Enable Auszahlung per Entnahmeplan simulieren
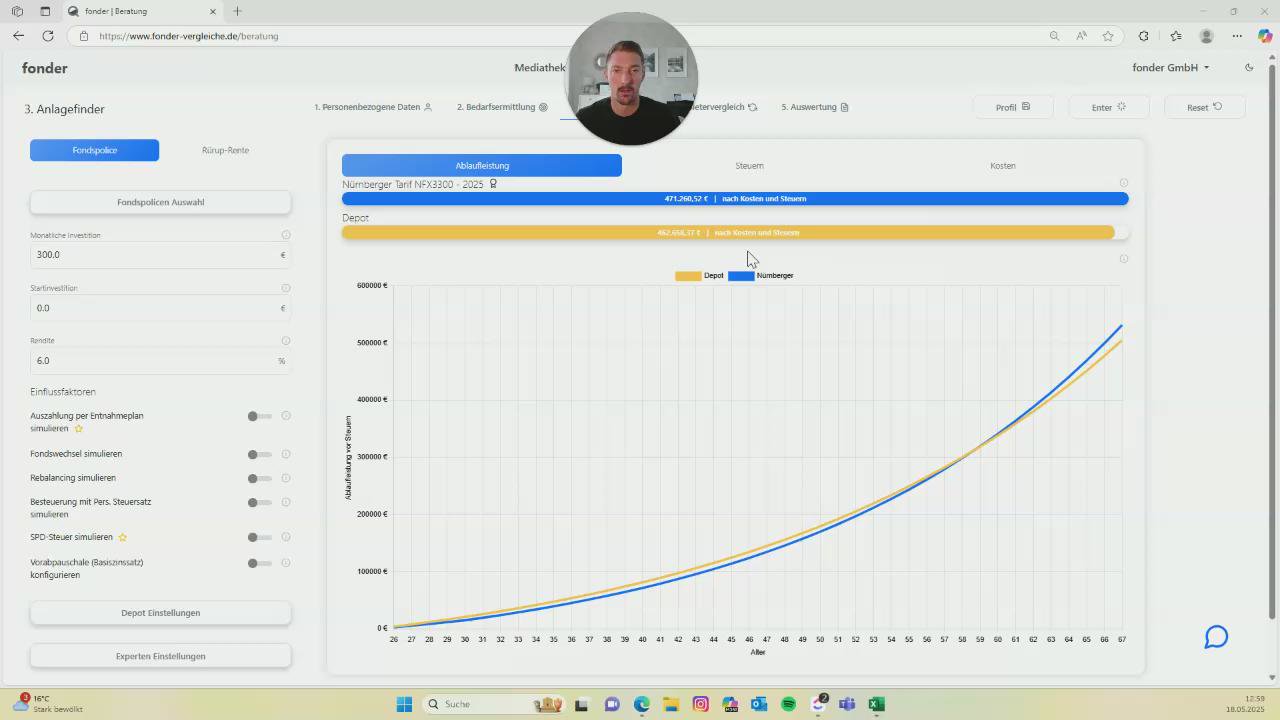 point(259,416)
